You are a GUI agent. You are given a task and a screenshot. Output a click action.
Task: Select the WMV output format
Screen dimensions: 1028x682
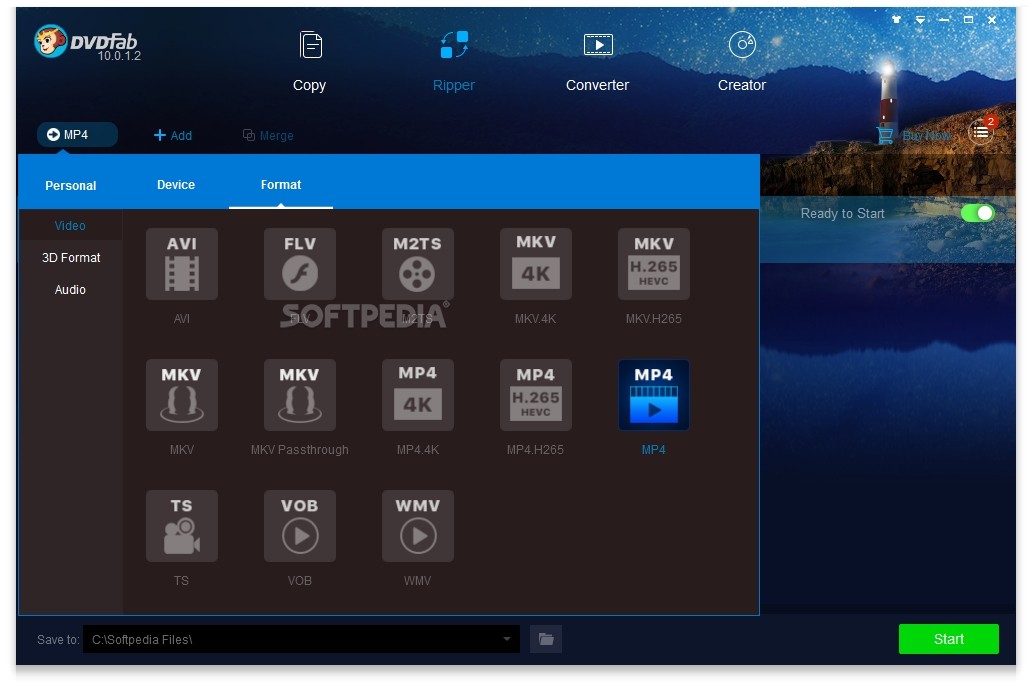point(417,526)
